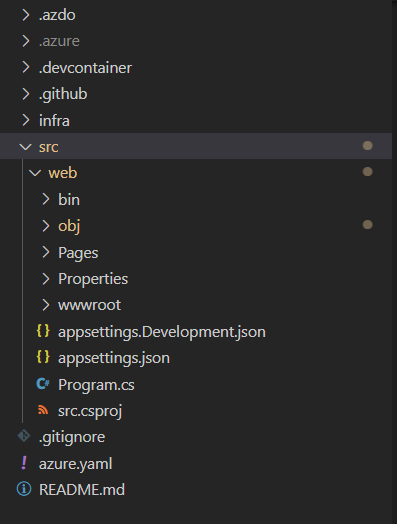Select the infra folder name
Image resolution: width=397 pixels, height=524 pixels.
[x=54, y=121]
